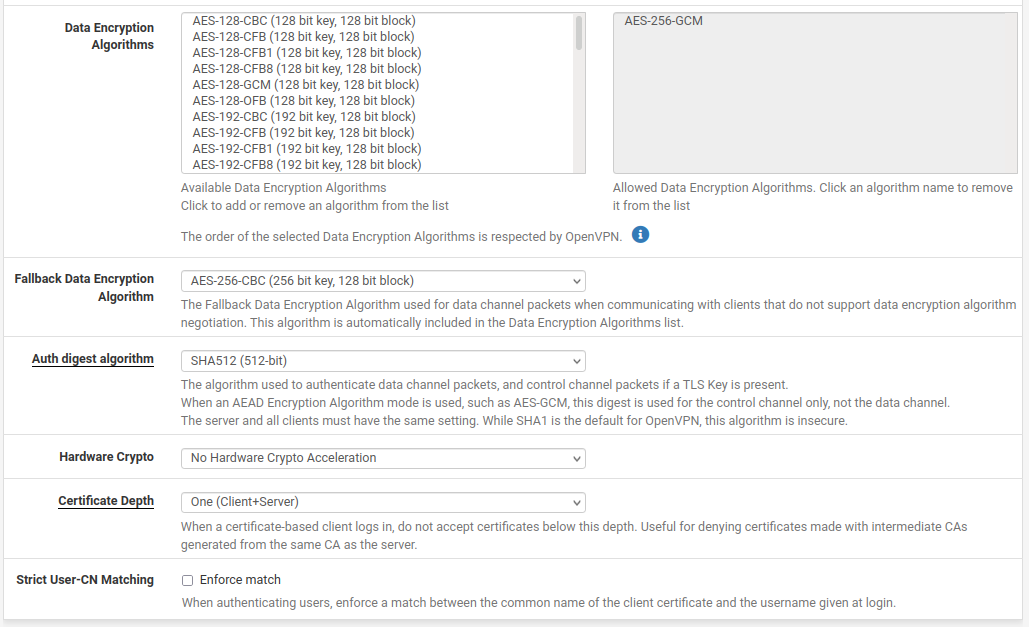Click the underlined Certificate Depth label
Screen dimensions: 1029x627
point(106,500)
